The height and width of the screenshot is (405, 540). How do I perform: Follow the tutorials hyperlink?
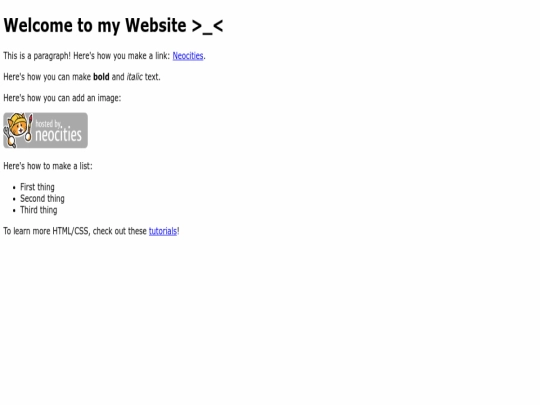coord(163,231)
